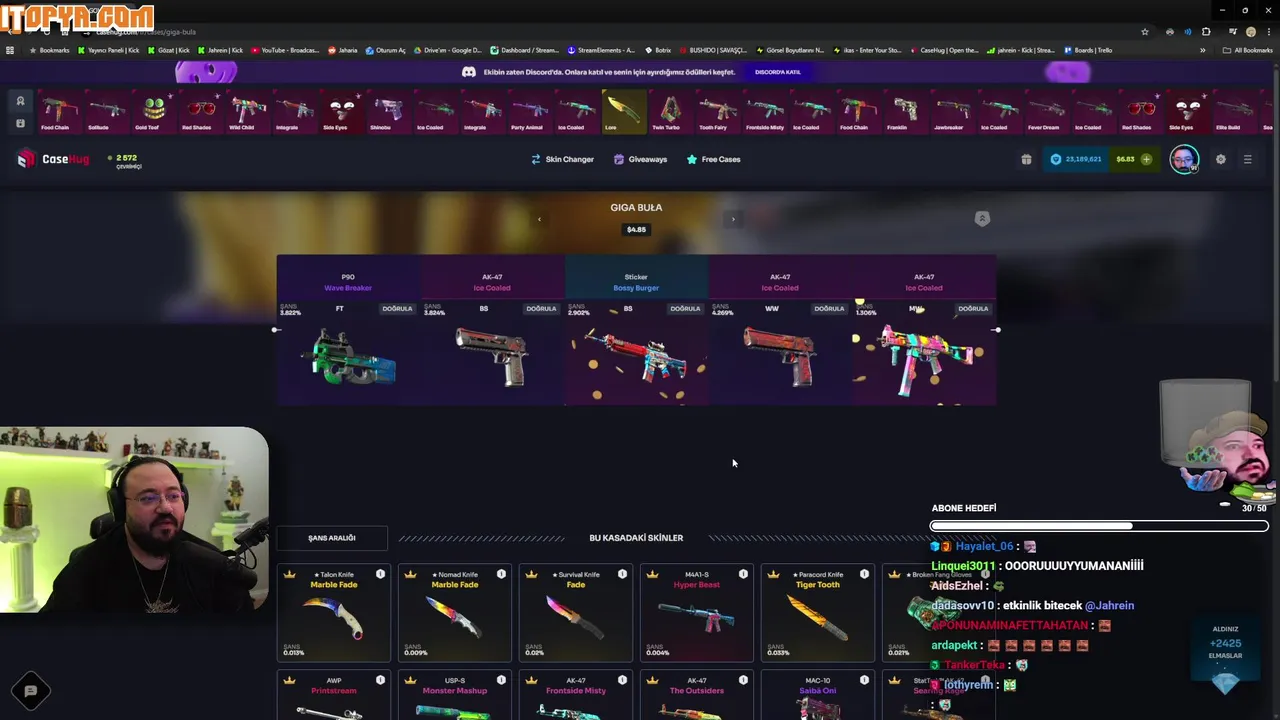Go to the next case arrow

pyautogui.click(x=733, y=219)
